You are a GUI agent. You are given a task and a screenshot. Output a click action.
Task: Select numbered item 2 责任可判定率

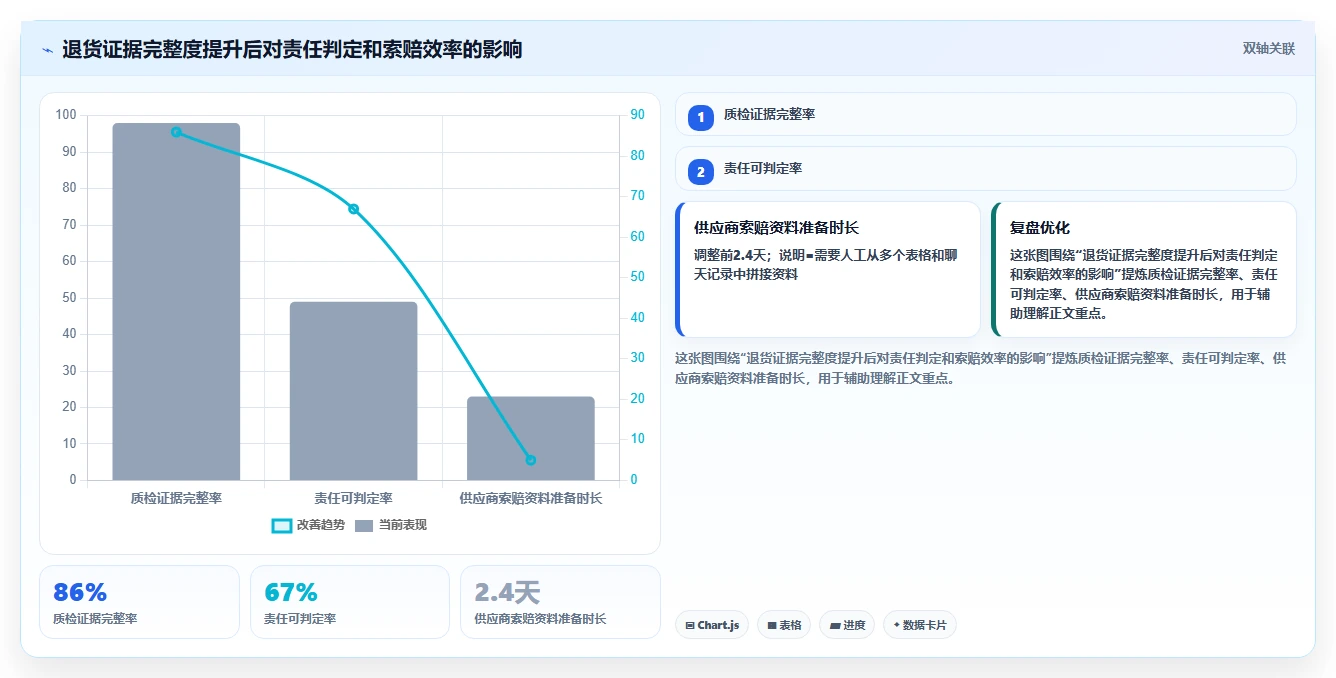coord(985,169)
